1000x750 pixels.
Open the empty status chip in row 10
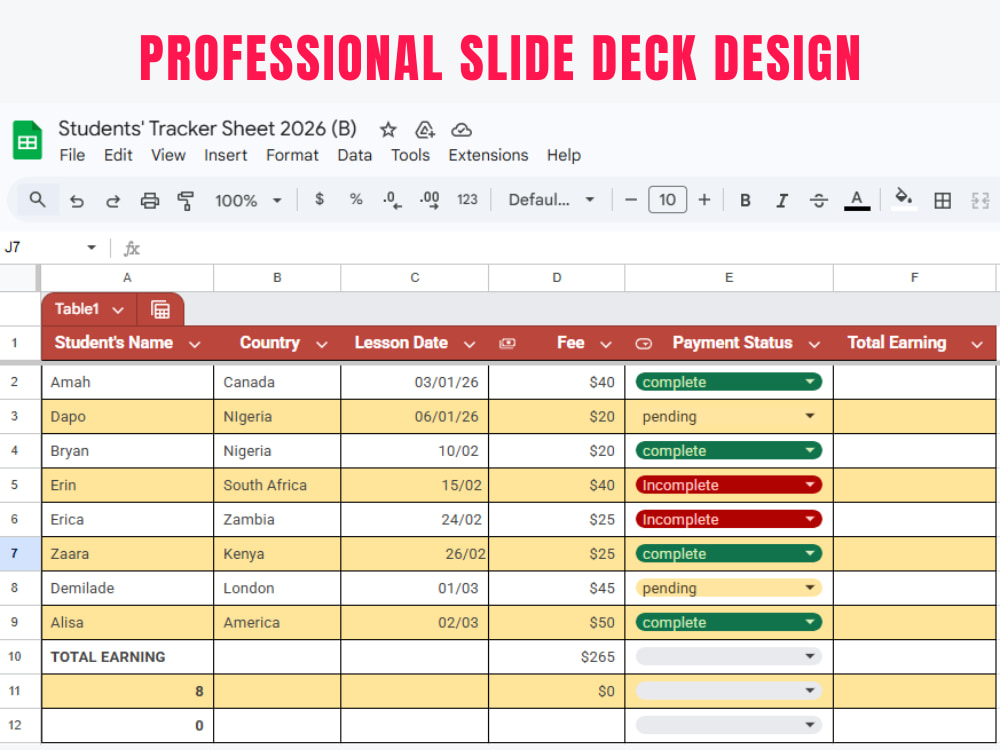pos(728,656)
